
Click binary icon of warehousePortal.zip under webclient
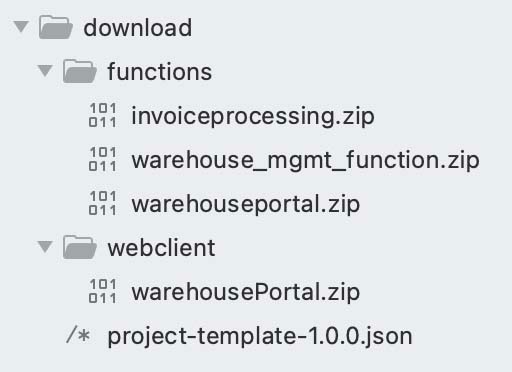(103, 291)
